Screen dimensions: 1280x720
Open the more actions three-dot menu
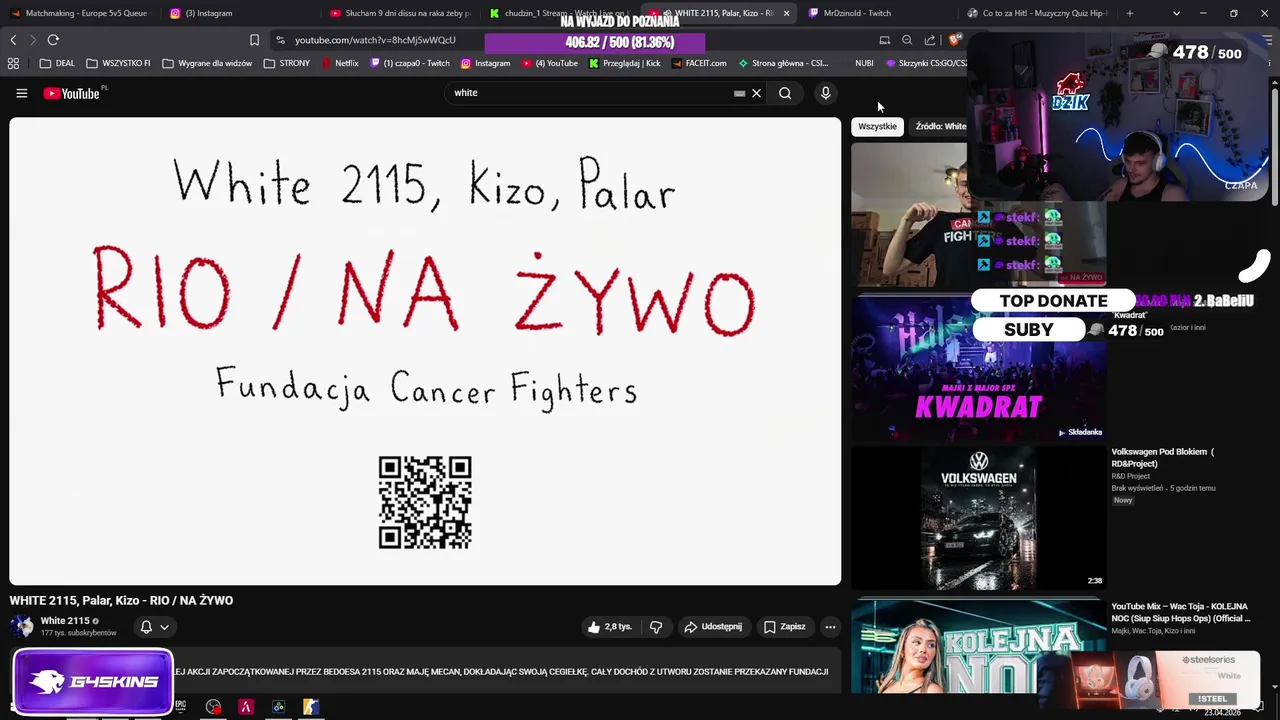coord(830,627)
